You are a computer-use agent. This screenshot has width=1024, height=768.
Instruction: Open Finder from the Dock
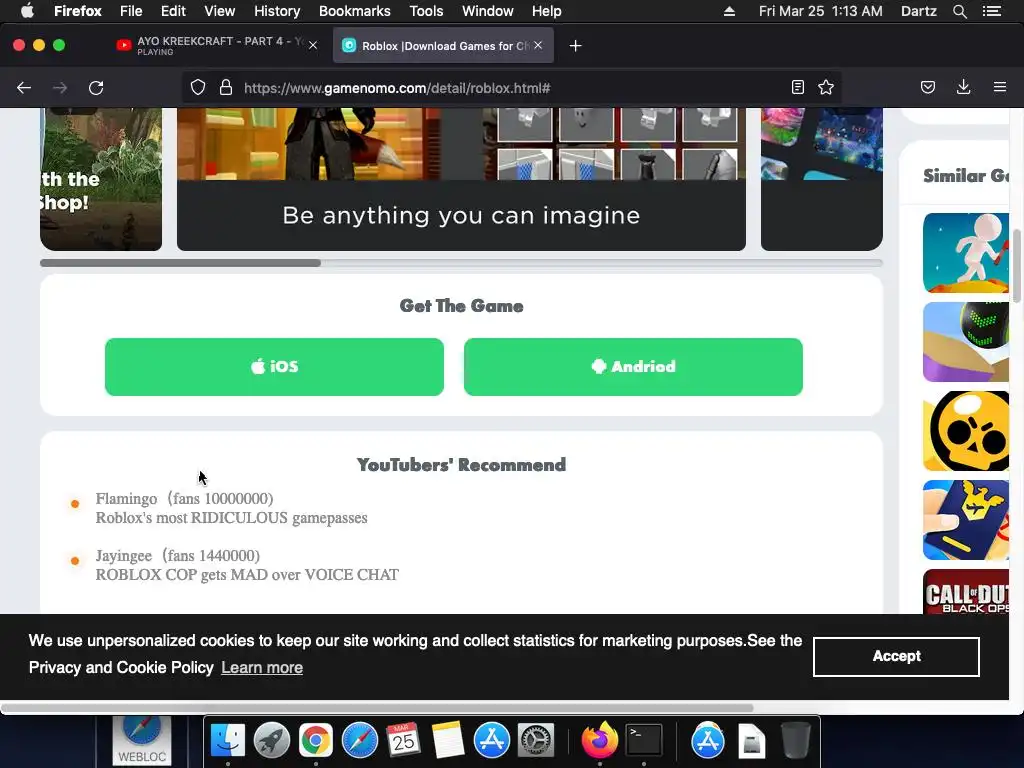pyautogui.click(x=227, y=741)
